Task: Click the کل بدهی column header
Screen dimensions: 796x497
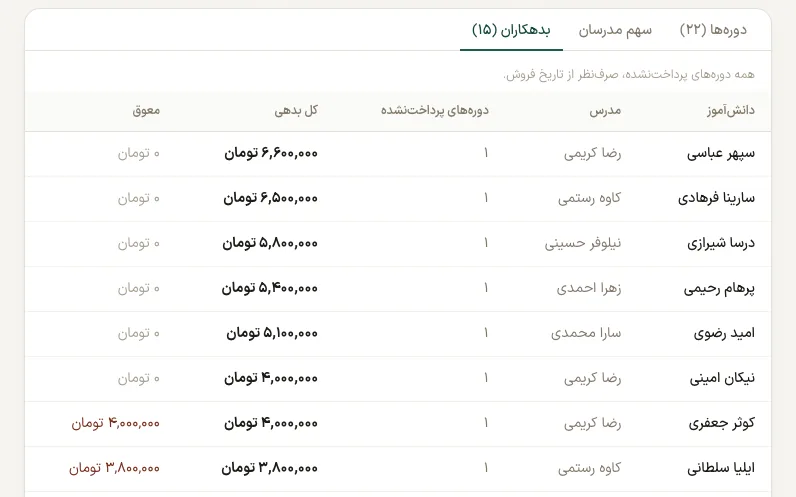Action: (x=296, y=111)
